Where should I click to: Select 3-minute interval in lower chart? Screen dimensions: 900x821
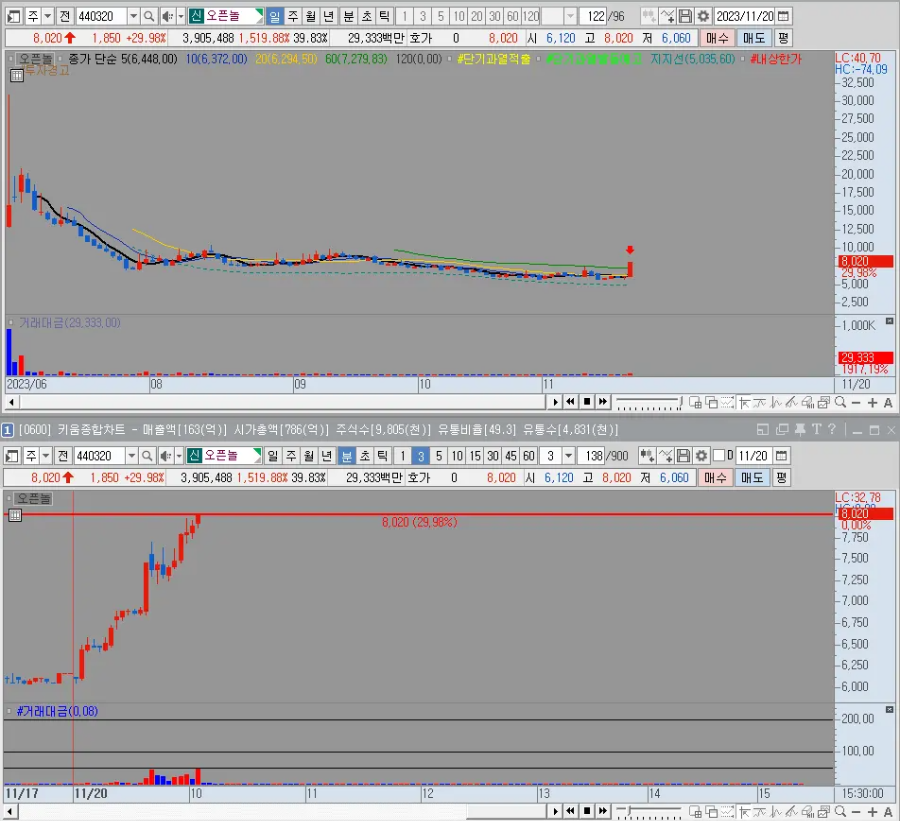[421, 456]
